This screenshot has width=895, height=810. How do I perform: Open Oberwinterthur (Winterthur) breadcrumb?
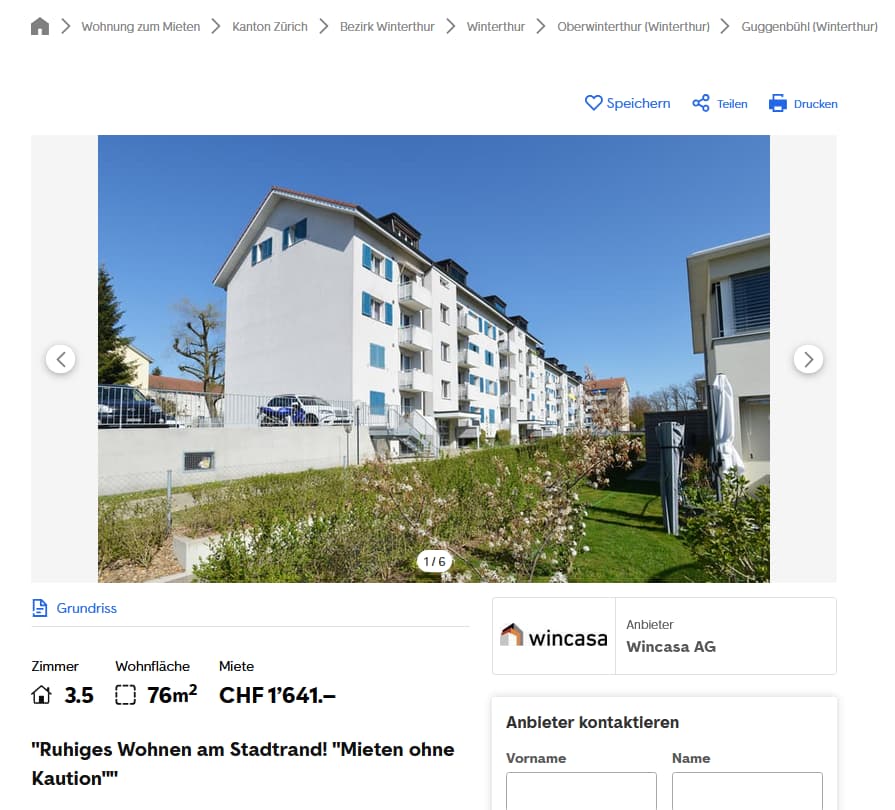[x=634, y=27]
